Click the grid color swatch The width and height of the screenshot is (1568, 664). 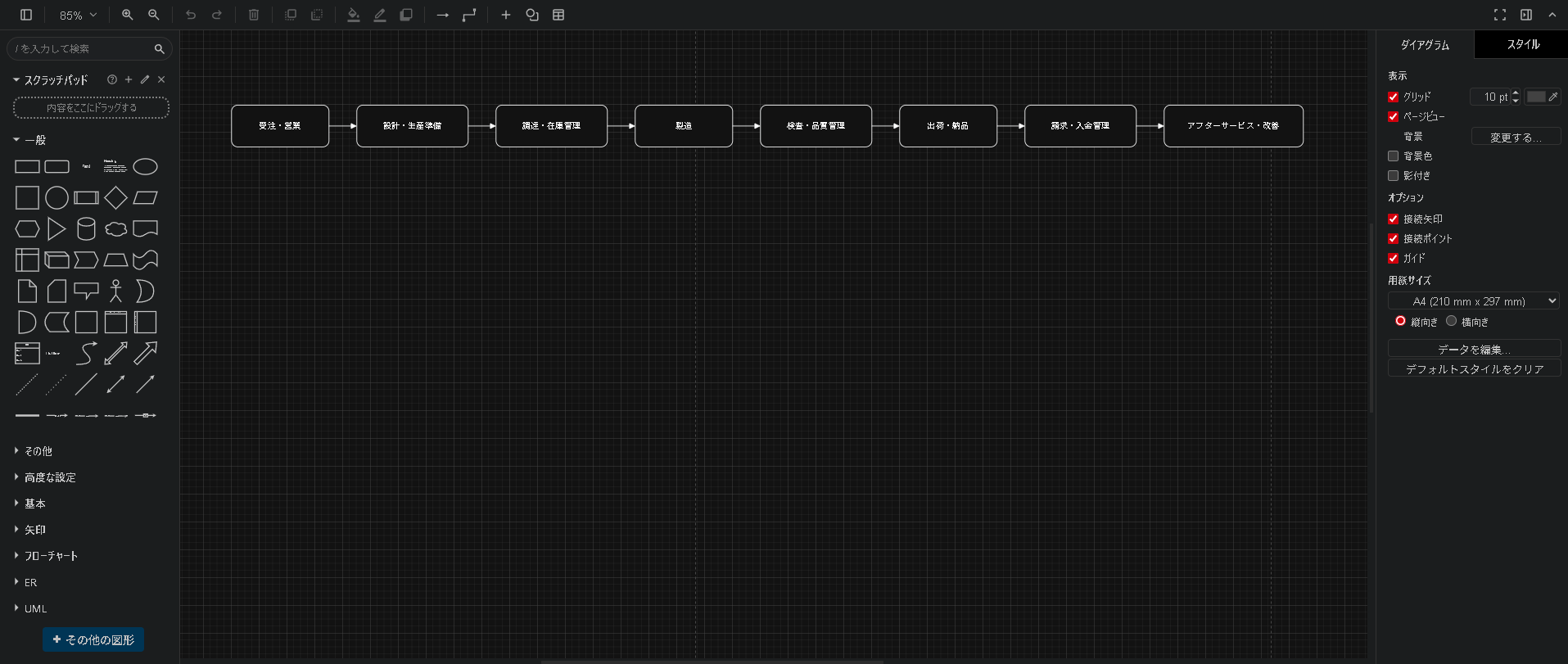coord(1536,97)
